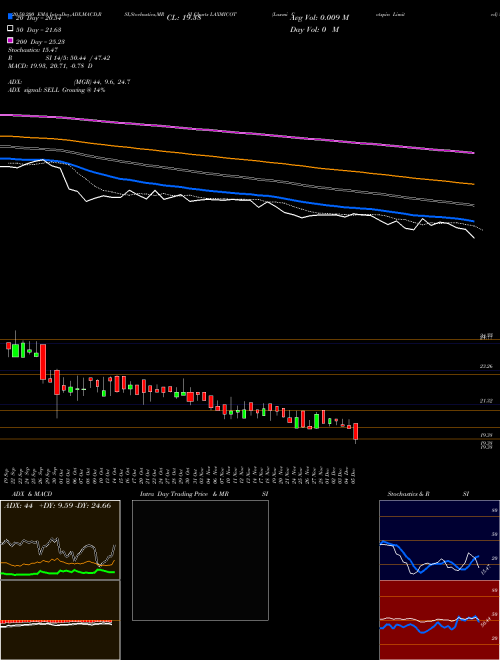Click the 'ADX: 44 +DY: 9.59 -DY: 24.66' header

pos(58,505)
